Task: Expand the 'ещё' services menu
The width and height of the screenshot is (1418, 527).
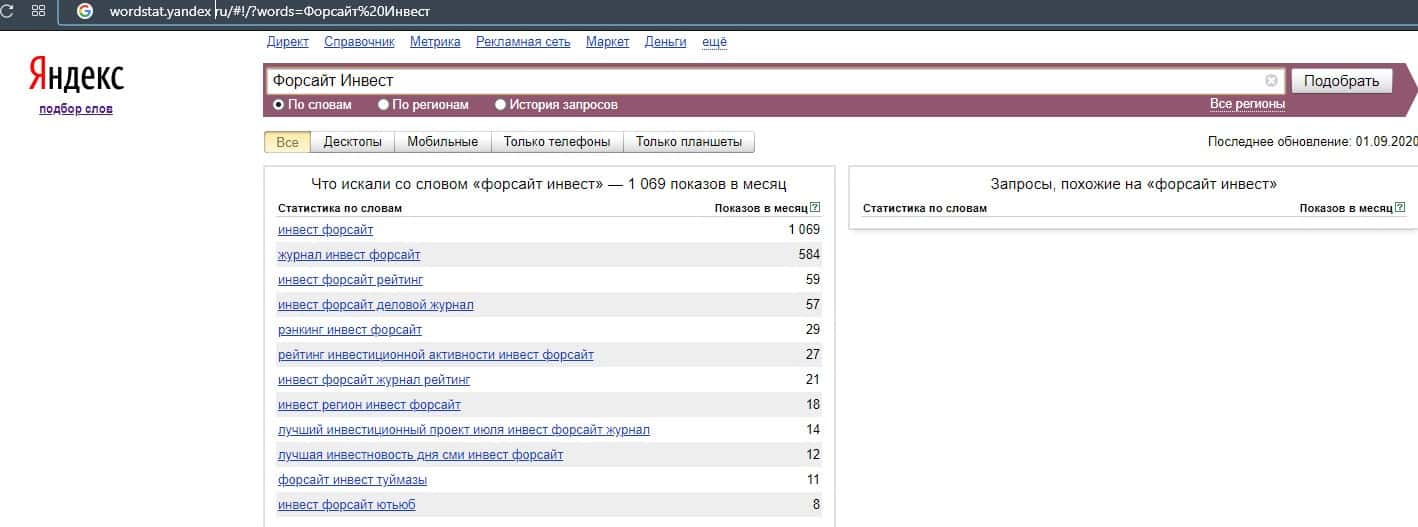Action: 714,42
